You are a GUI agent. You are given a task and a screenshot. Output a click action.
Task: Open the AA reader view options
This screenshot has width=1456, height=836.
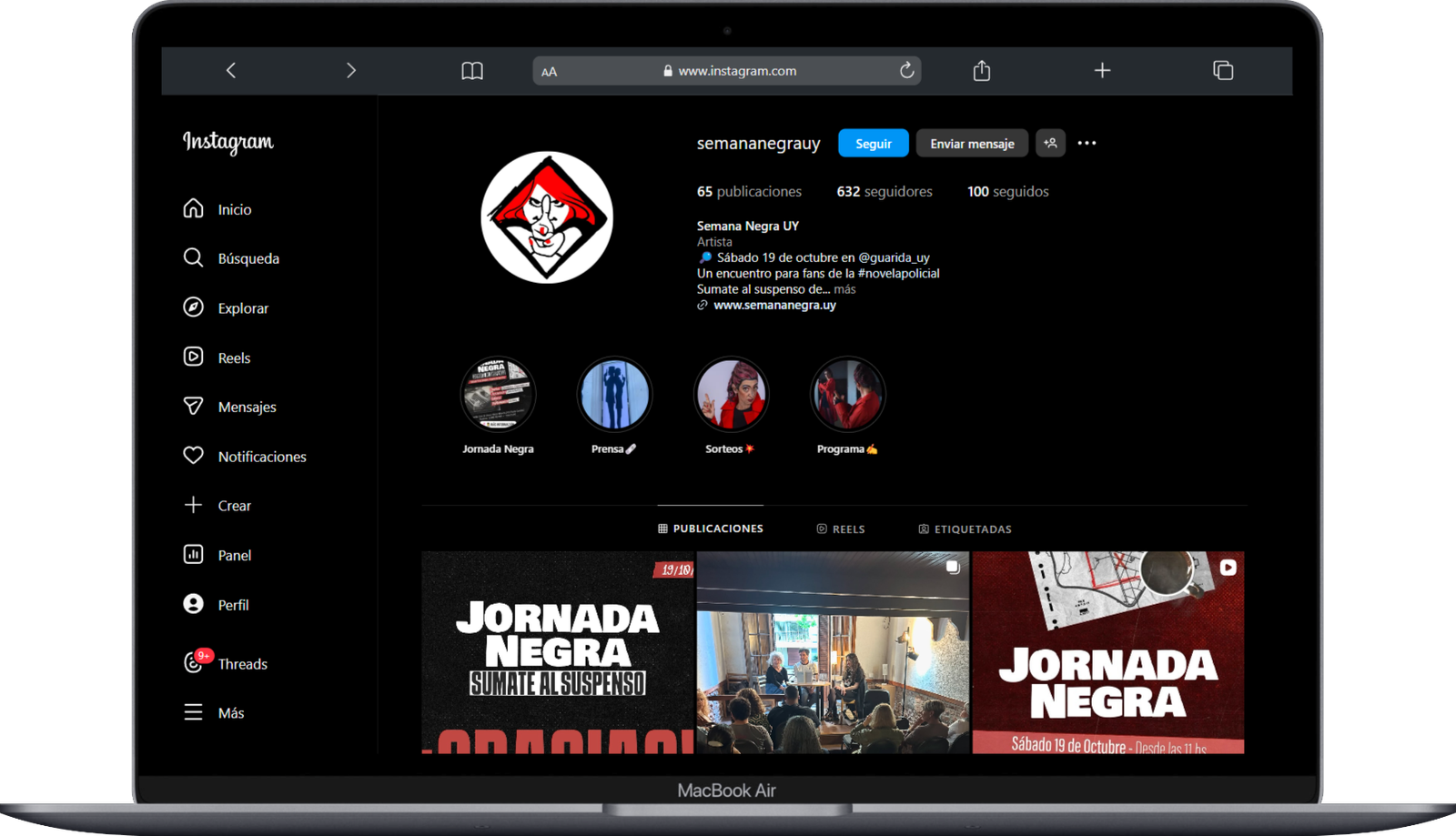[549, 72]
